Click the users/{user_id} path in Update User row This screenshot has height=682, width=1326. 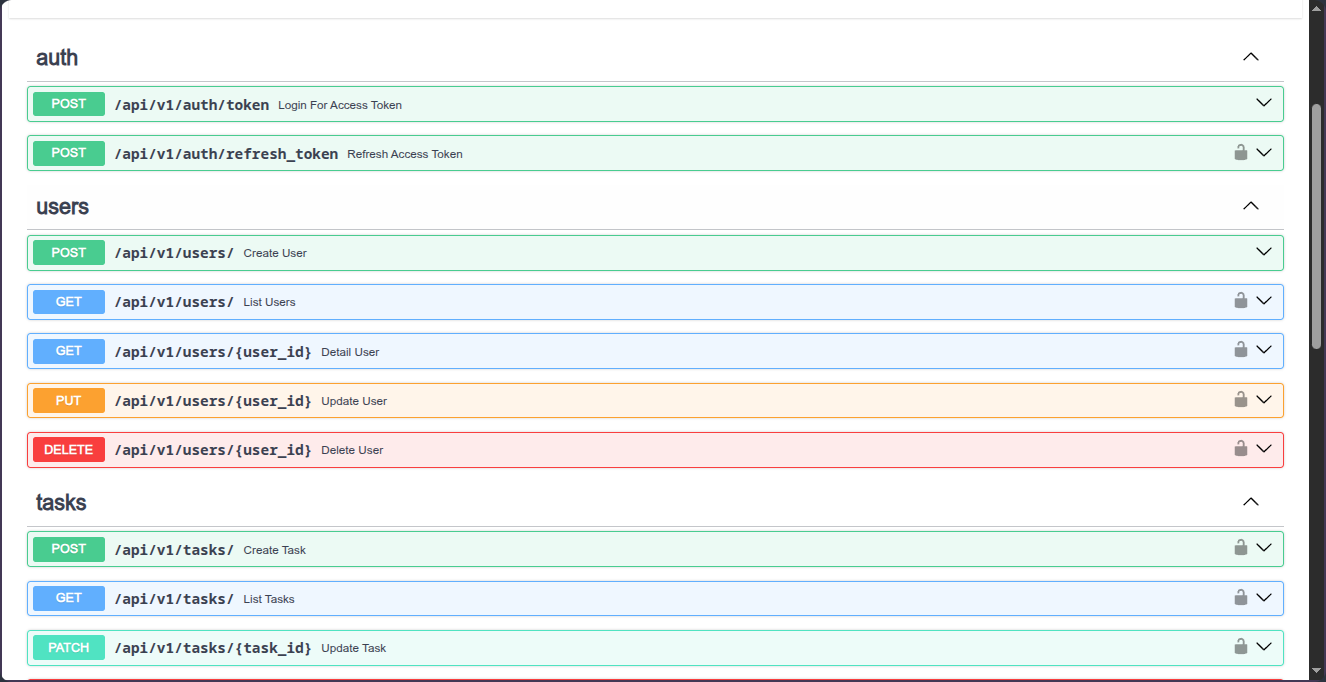[213, 401]
